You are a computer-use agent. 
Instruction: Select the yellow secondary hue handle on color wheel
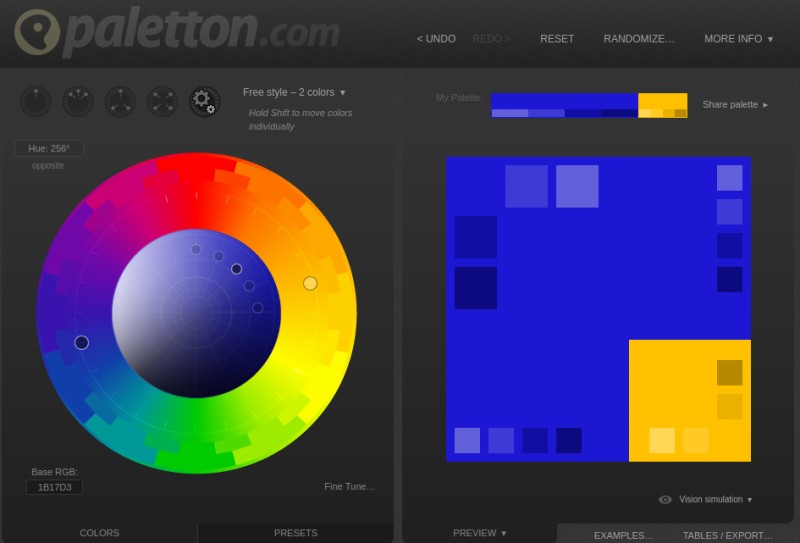(310, 283)
